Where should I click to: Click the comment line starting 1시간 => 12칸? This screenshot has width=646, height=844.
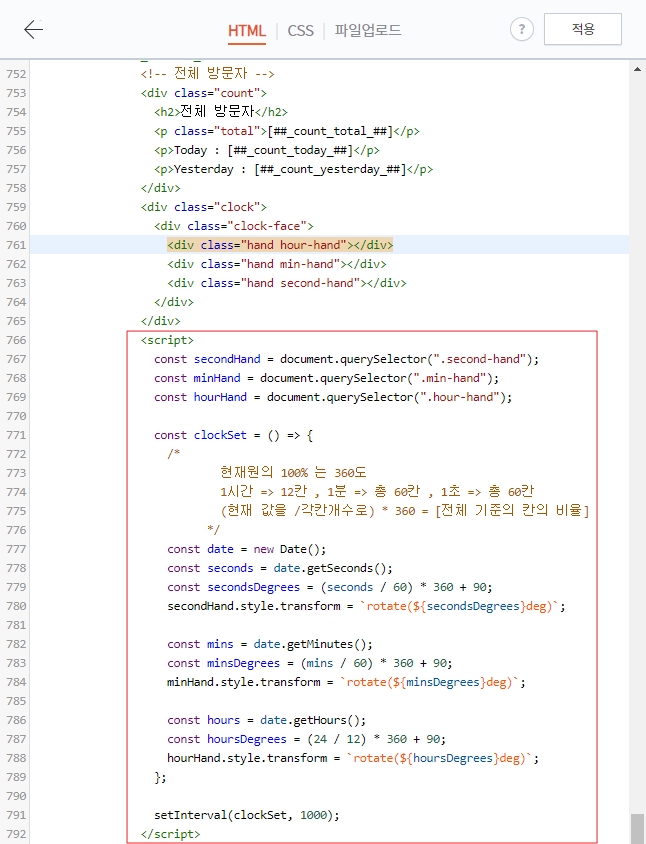[377, 491]
